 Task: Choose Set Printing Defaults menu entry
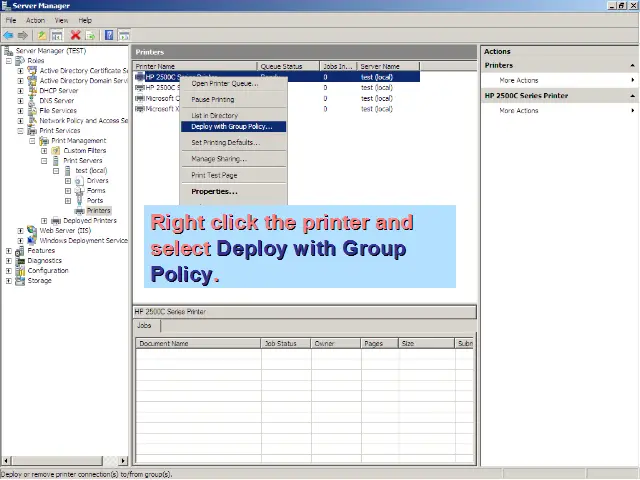point(233,142)
